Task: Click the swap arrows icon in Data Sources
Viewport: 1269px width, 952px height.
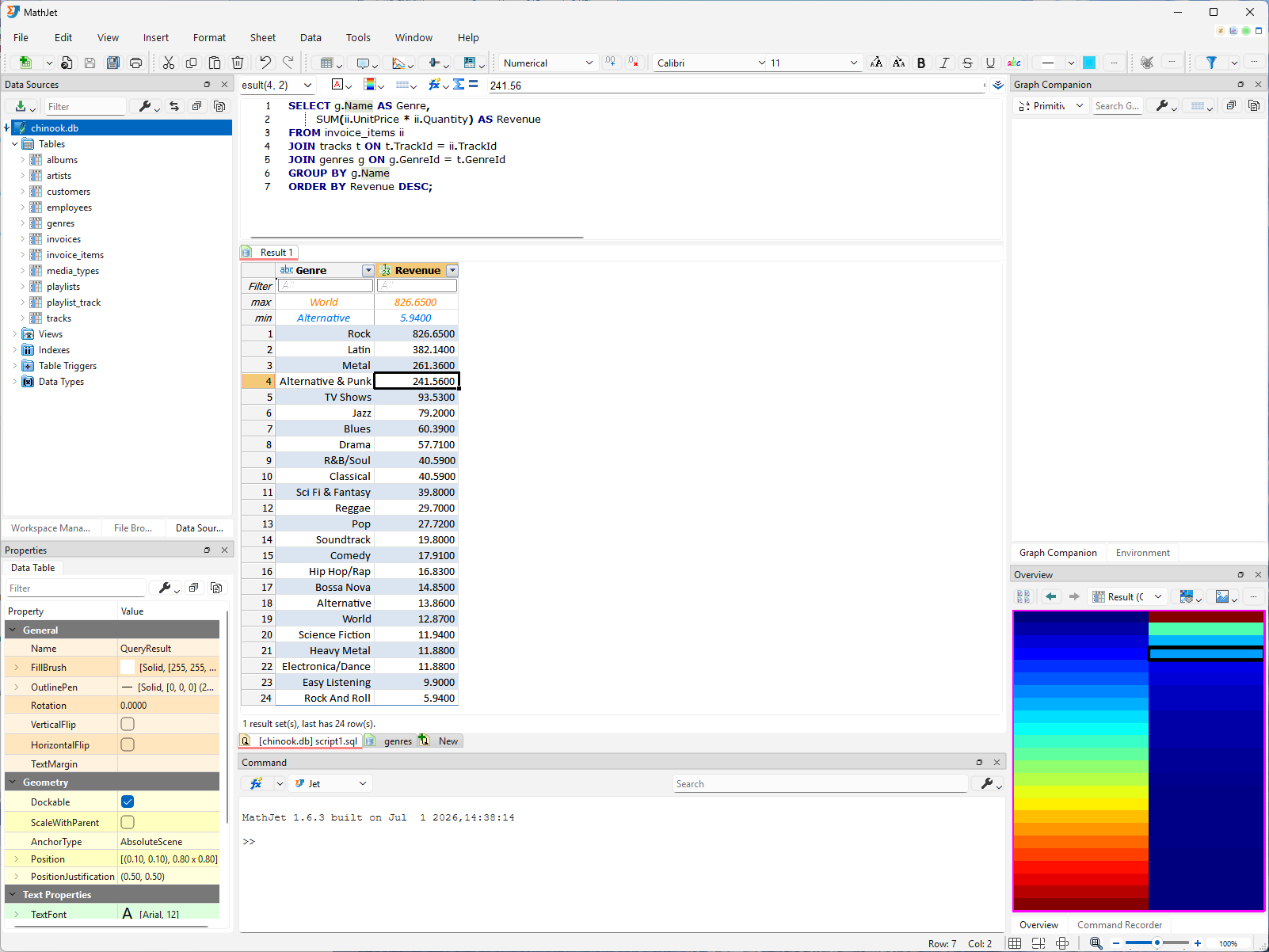Action: [174, 106]
